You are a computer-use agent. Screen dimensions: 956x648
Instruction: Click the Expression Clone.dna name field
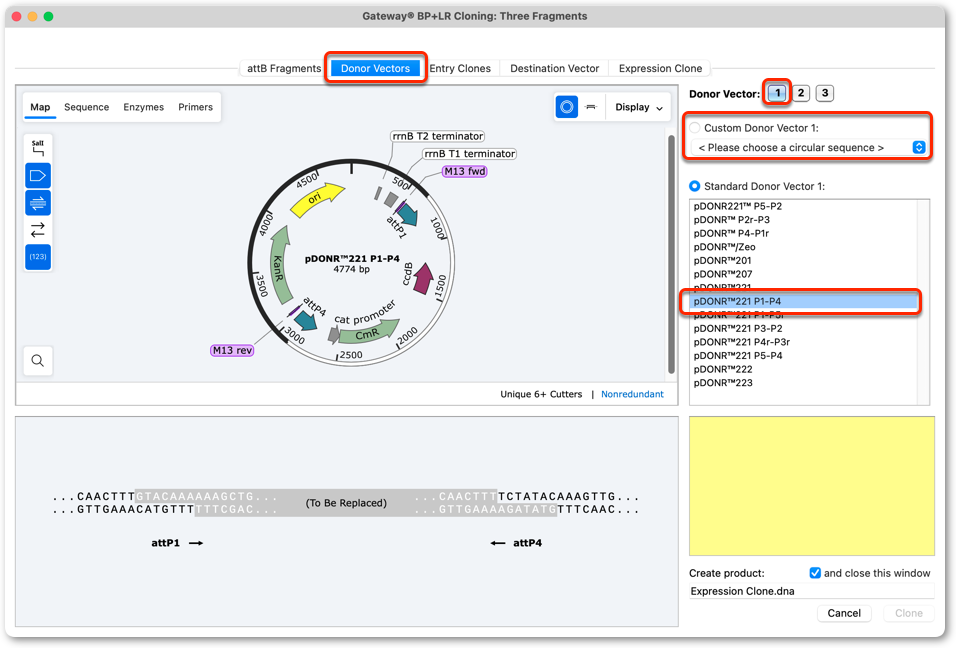[812, 591]
